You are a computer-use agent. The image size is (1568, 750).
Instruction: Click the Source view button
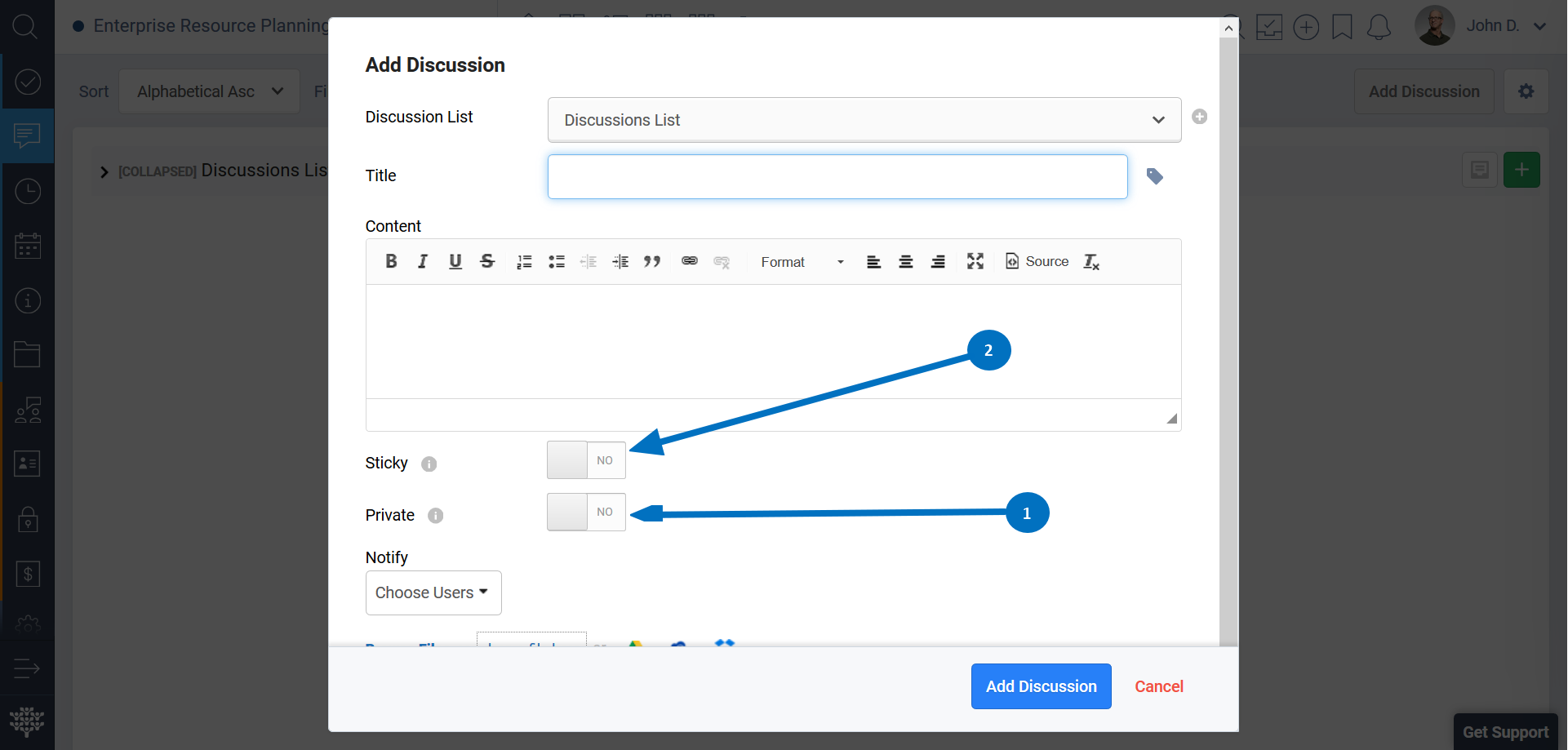point(1037,261)
